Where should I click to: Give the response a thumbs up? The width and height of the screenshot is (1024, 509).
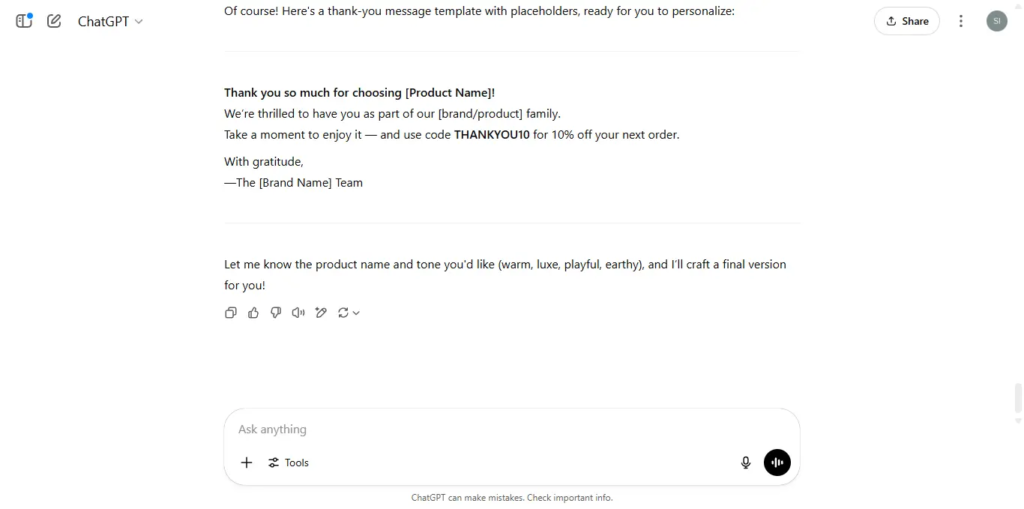(x=253, y=313)
